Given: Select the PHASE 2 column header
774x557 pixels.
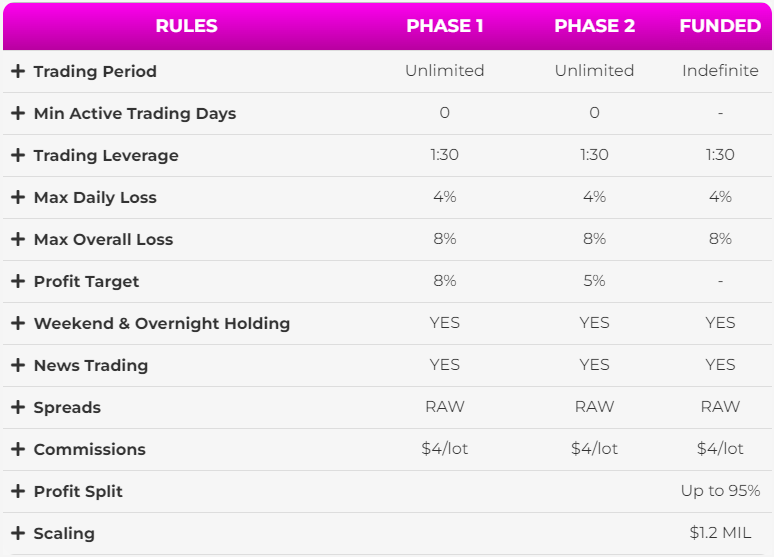Looking at the screenshot, I should (x=594, y=26).
